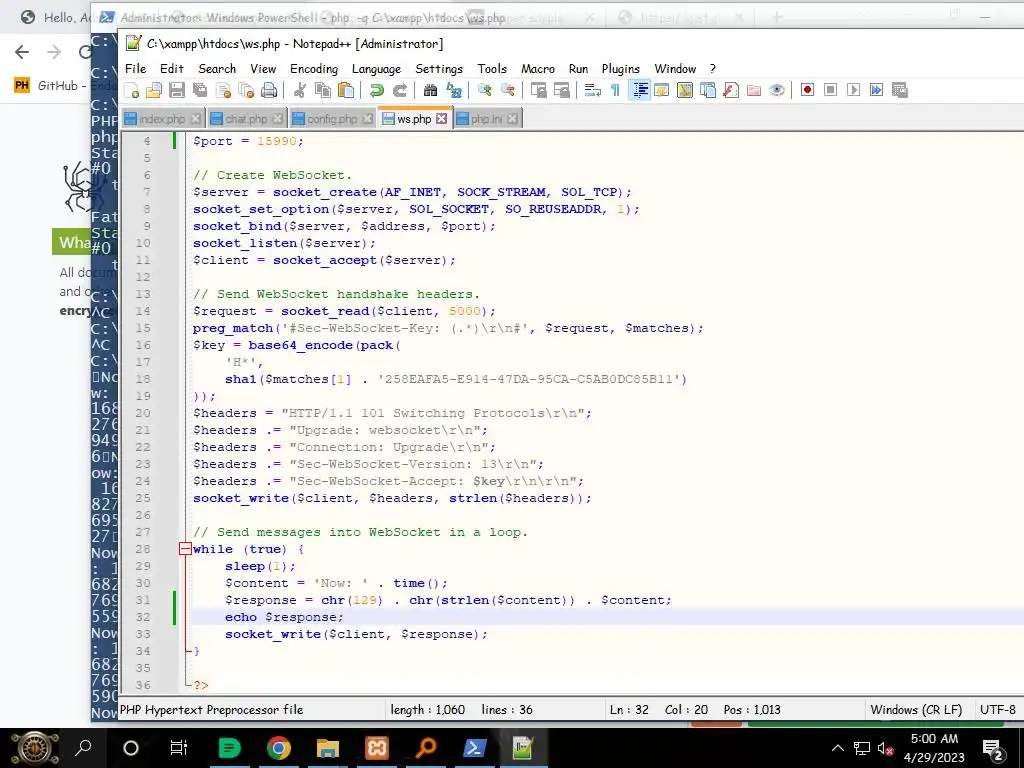
Task: Toggle the Indent Guide button
Action: point(639,90)
